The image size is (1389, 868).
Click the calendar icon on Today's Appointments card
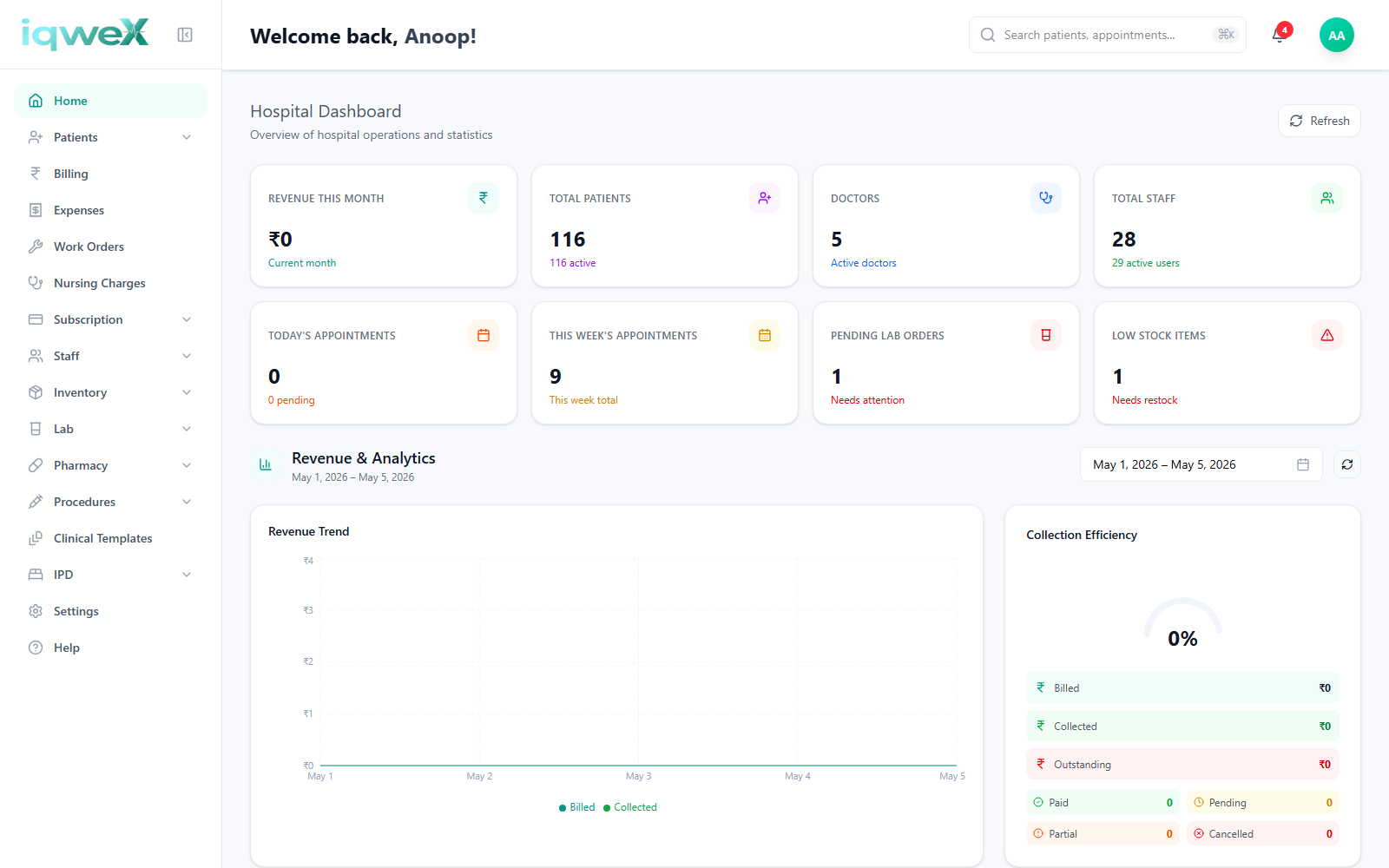click(484, 335)
